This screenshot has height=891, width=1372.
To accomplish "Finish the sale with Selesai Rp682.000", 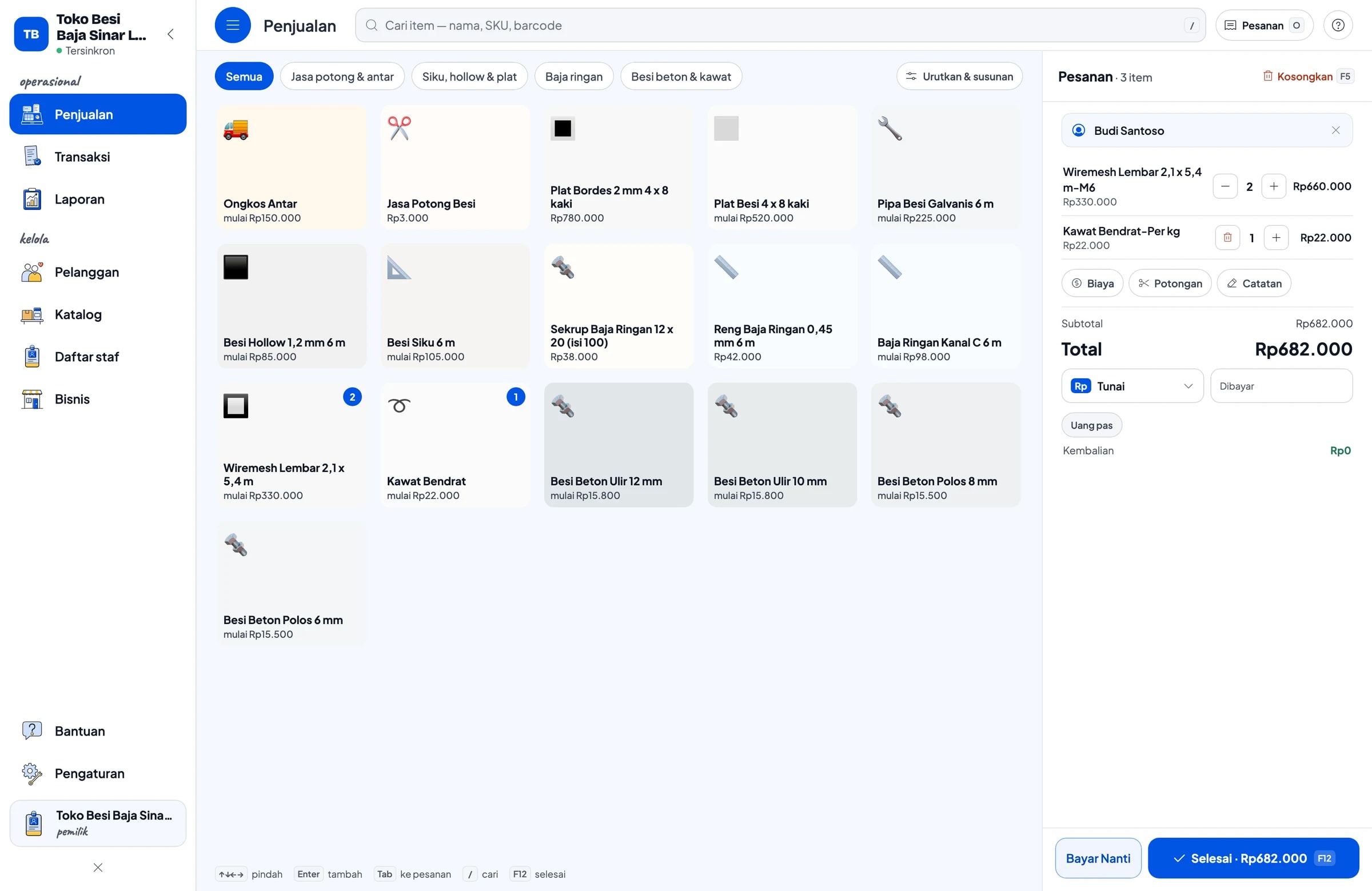I will (1253, 858).
